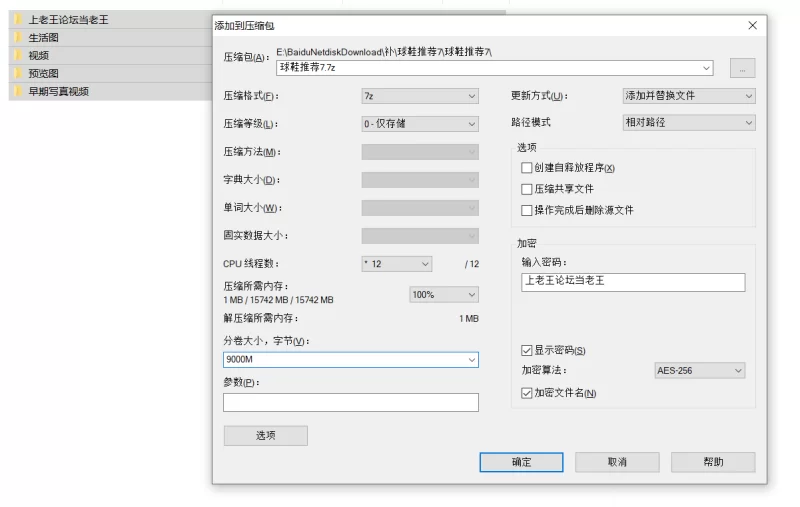Open the archive name 球鞋推荐7.7z dropdown
The height and width of the screenshot is (507, 800).
click(x=706, y=68)
